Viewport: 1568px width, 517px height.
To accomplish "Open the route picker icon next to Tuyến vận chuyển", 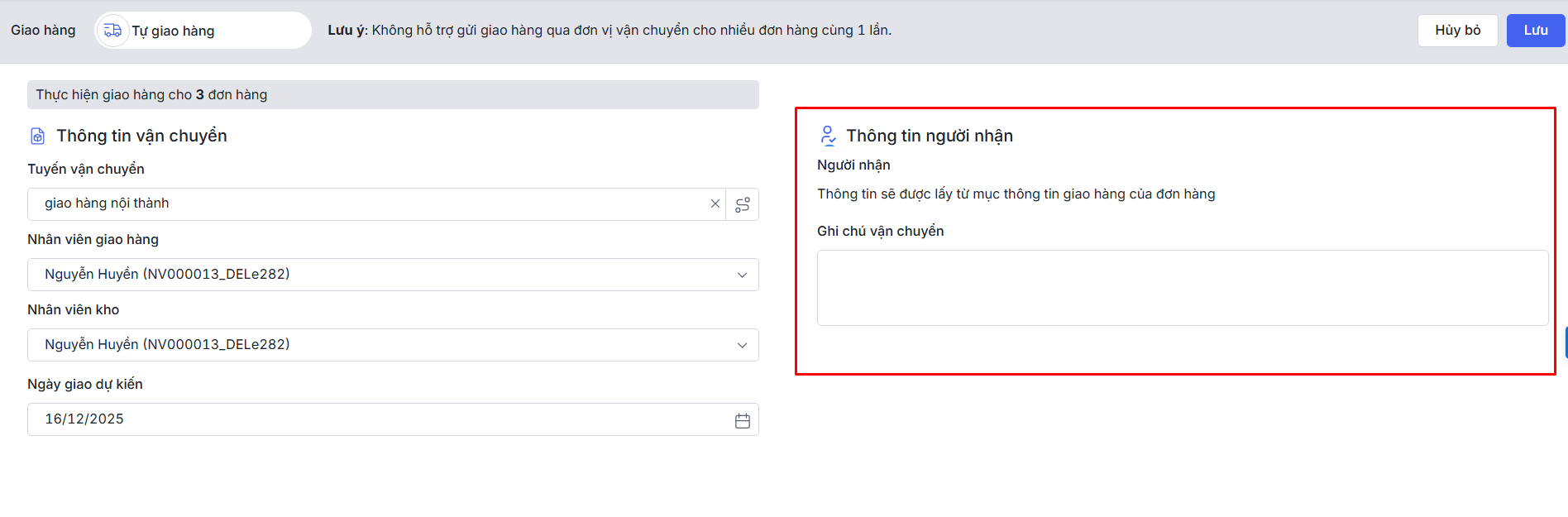I will [743, 204].
